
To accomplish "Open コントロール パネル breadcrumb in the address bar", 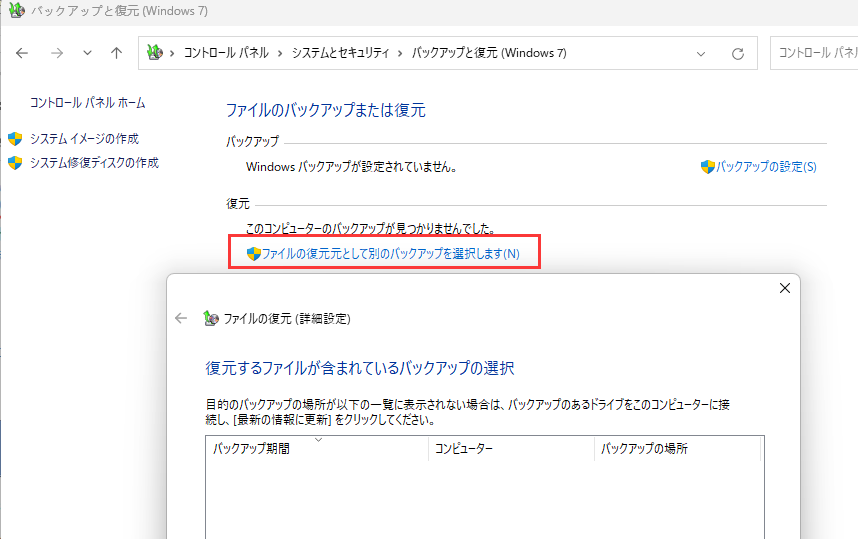I will click(226, 53).
